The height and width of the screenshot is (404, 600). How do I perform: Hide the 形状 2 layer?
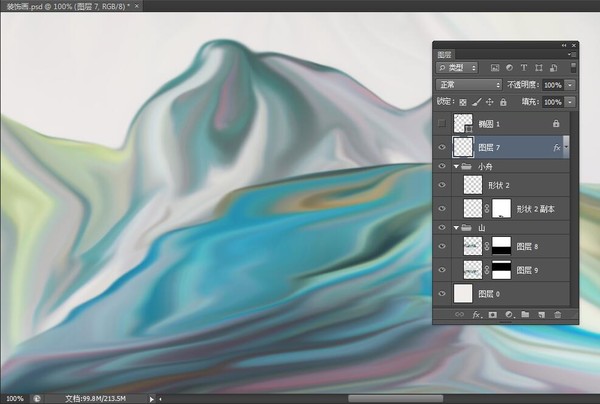click(442, 185)
